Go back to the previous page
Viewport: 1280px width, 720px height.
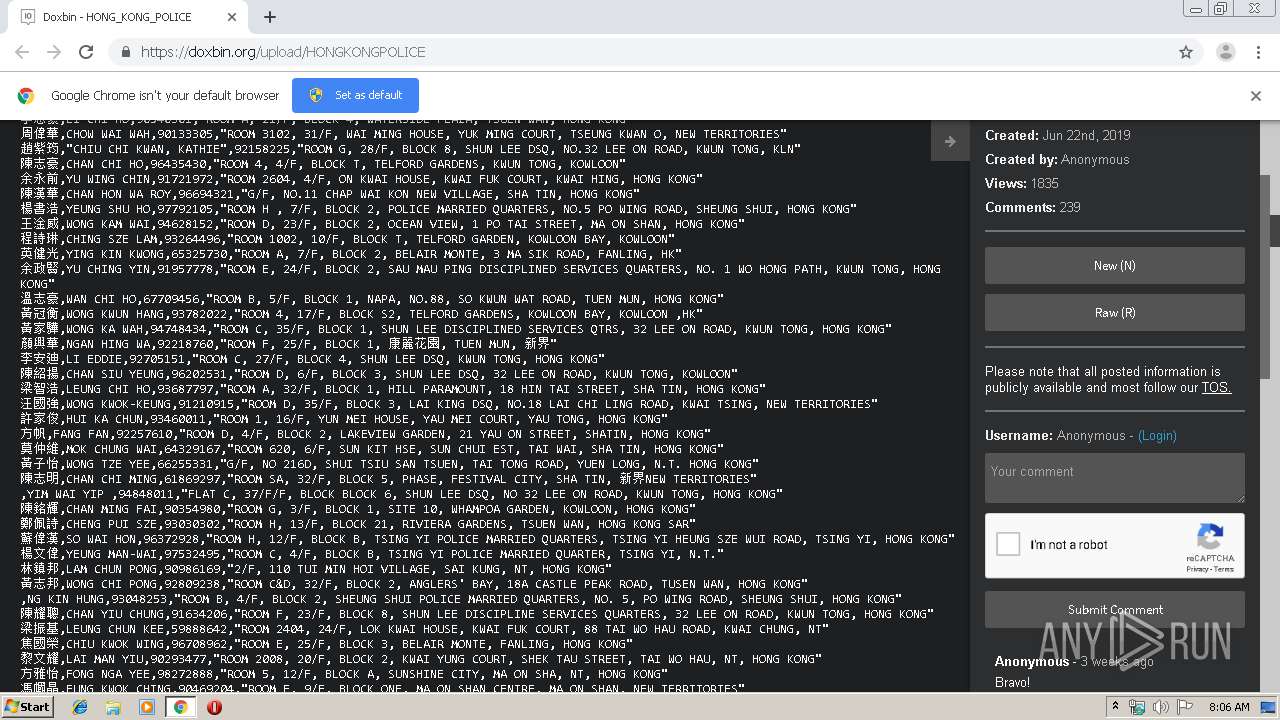[22, 52]
